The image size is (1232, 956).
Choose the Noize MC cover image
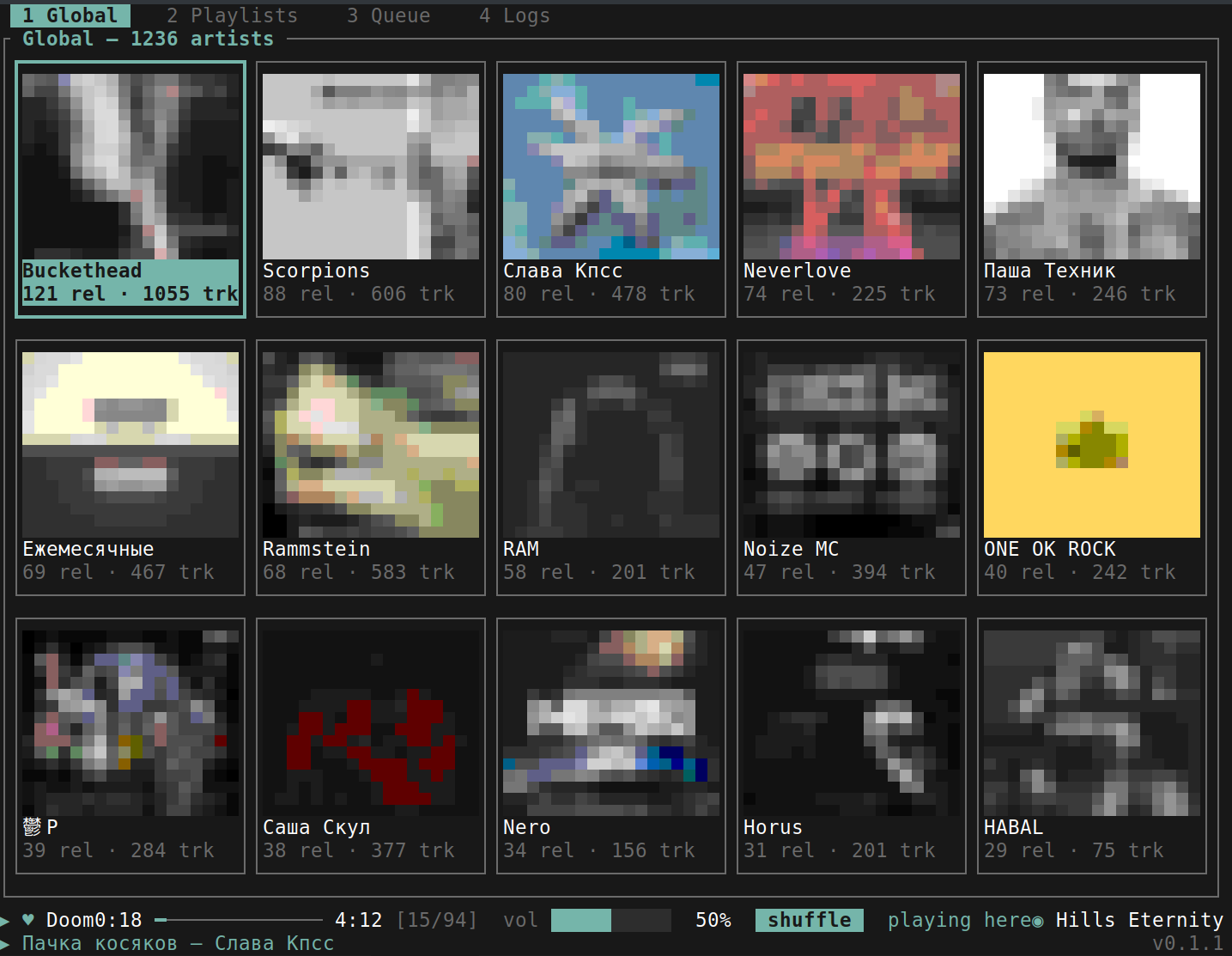pyautogui.click(x=852, y=445)
